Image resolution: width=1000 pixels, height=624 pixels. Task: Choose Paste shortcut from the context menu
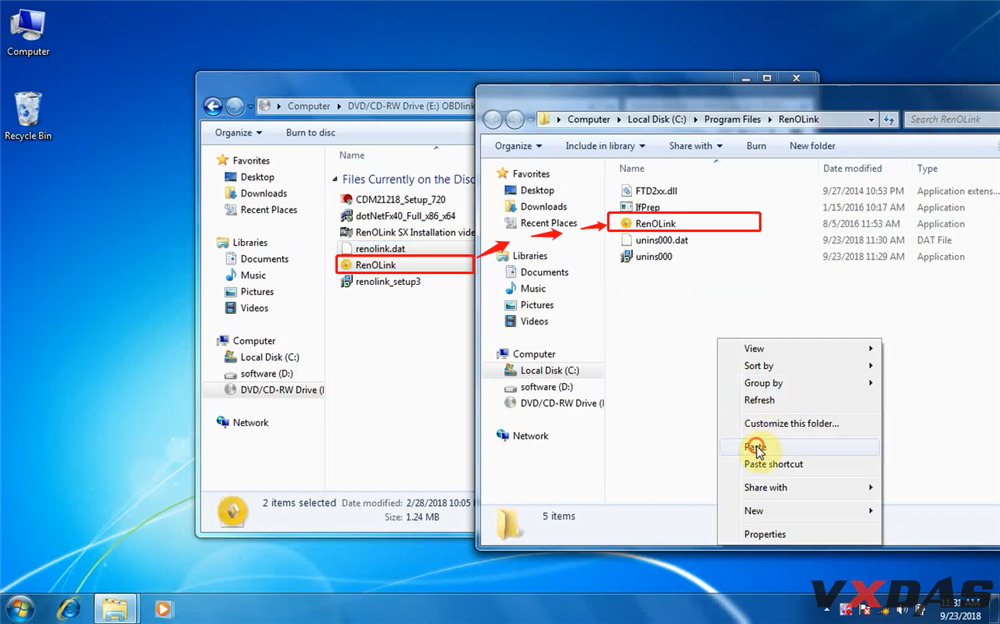(x=800, y=464)
